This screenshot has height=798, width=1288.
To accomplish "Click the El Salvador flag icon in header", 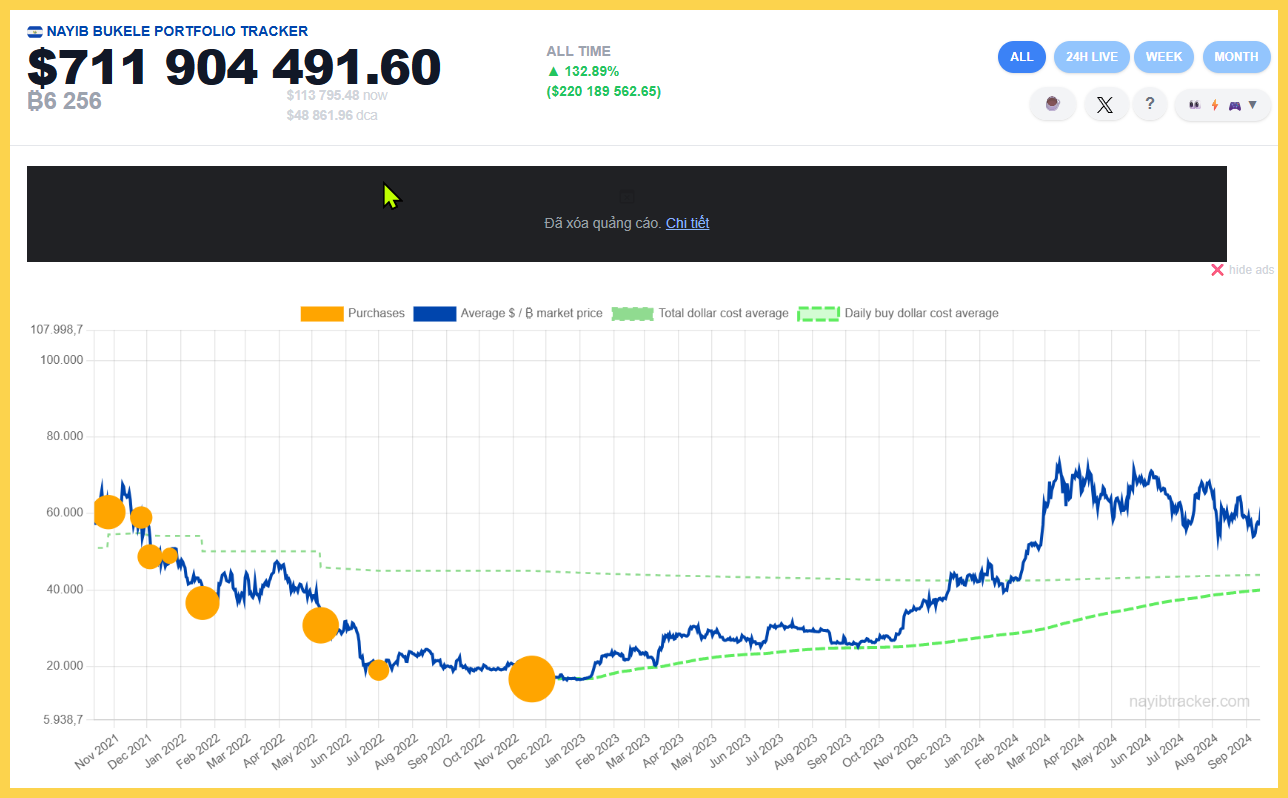I will coord(34,31).
